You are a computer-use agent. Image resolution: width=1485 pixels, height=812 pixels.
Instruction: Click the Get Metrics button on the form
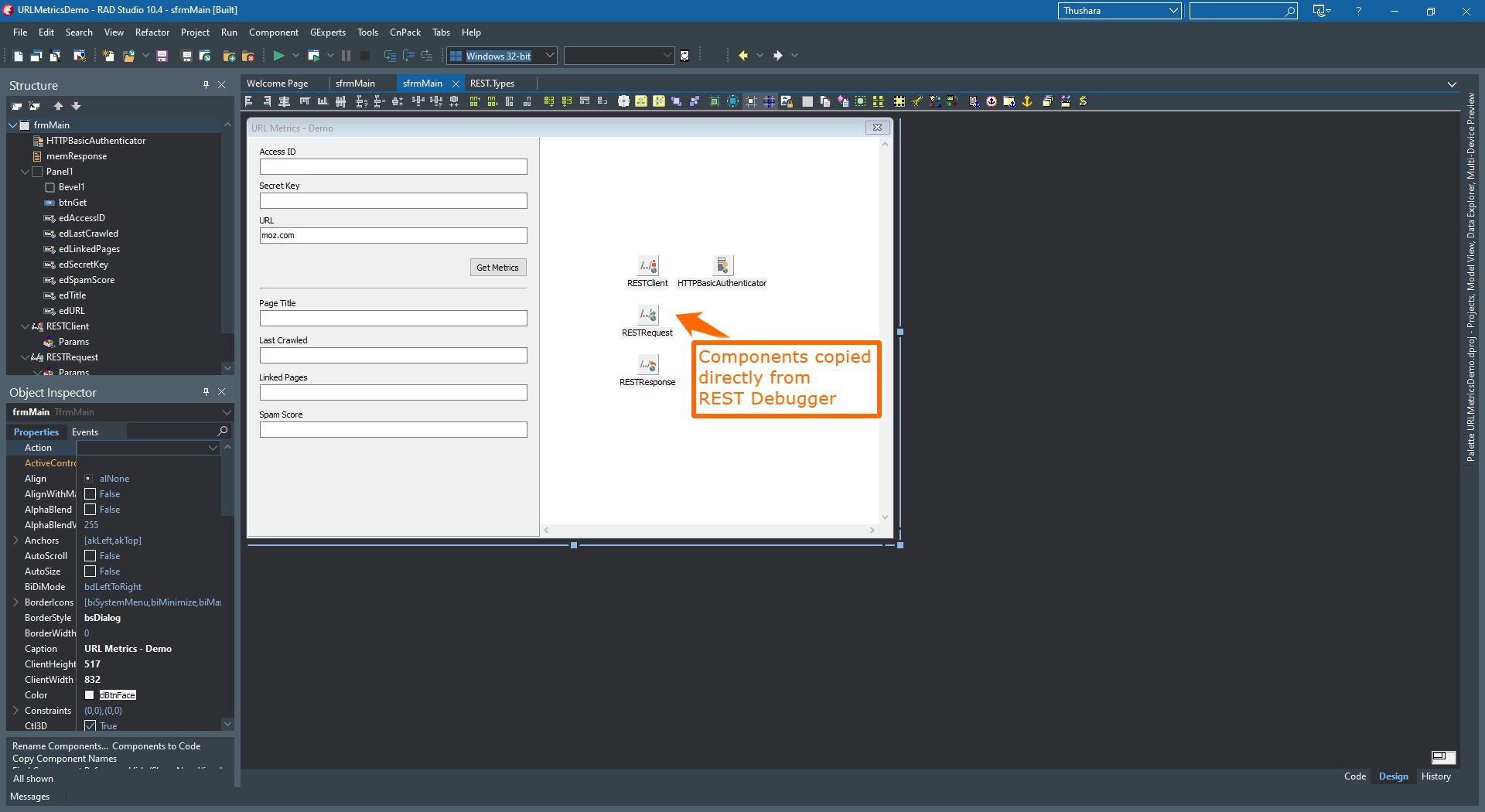point(497,267)
